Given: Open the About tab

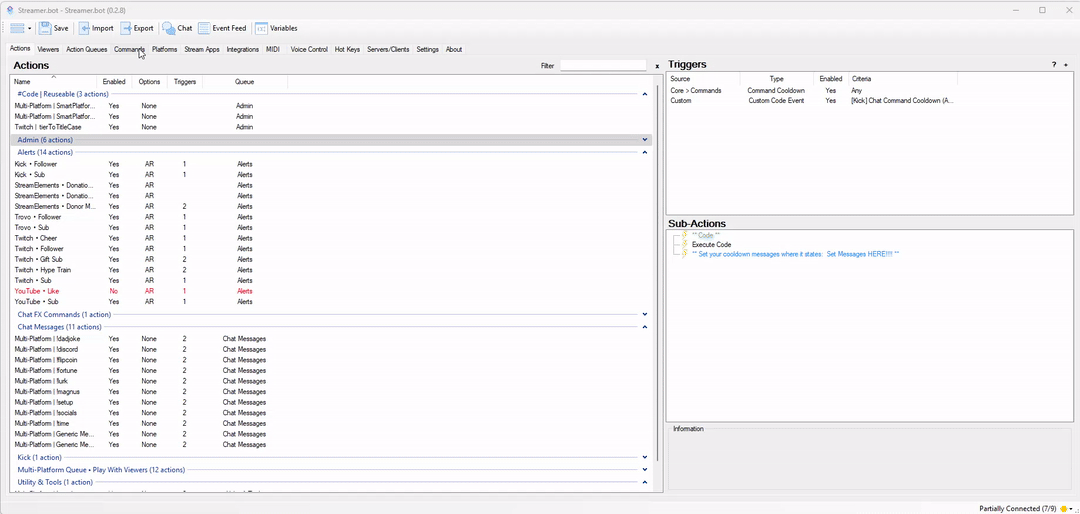Looking at the screenshot, I should (x=454, y=50).
